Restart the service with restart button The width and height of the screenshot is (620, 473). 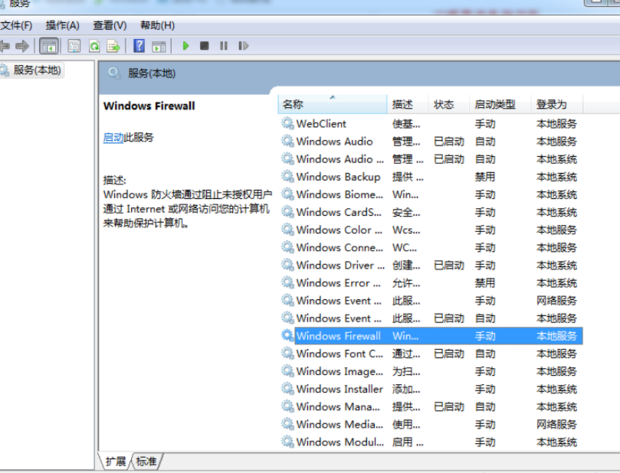(x=244, y=46)
